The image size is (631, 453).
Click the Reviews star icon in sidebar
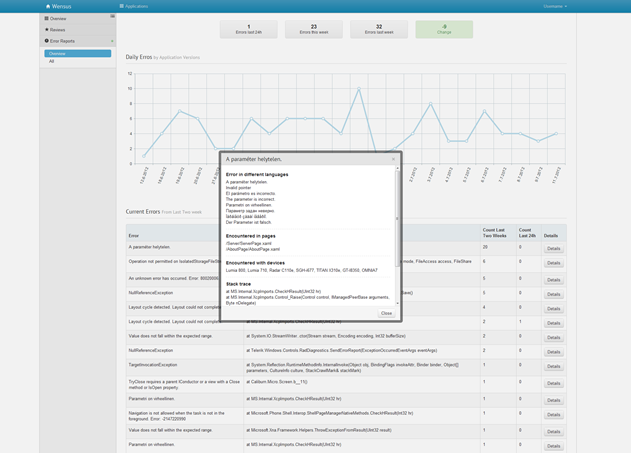pyautogui.click(x=47, y=30)
